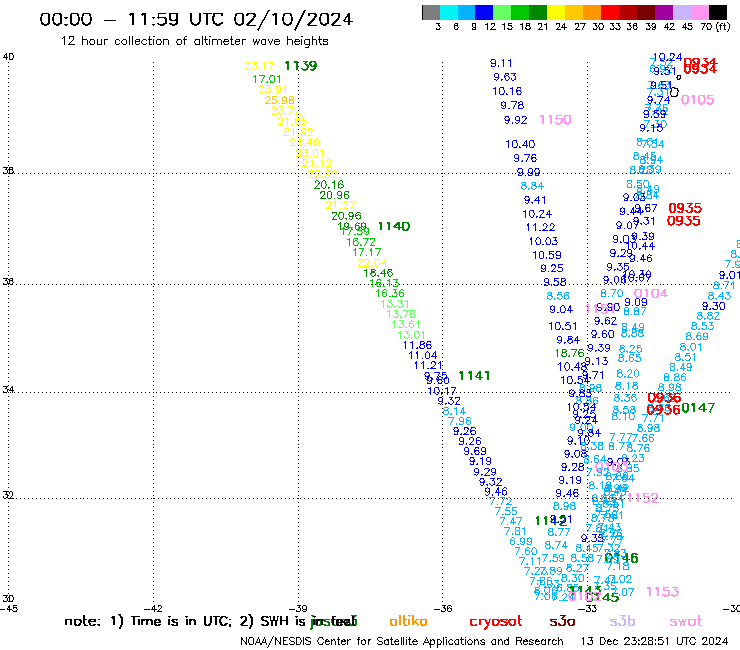Click the green time label 1139
Screen dimensions: 740x650
pyautogui.click(x=301, y=66)
